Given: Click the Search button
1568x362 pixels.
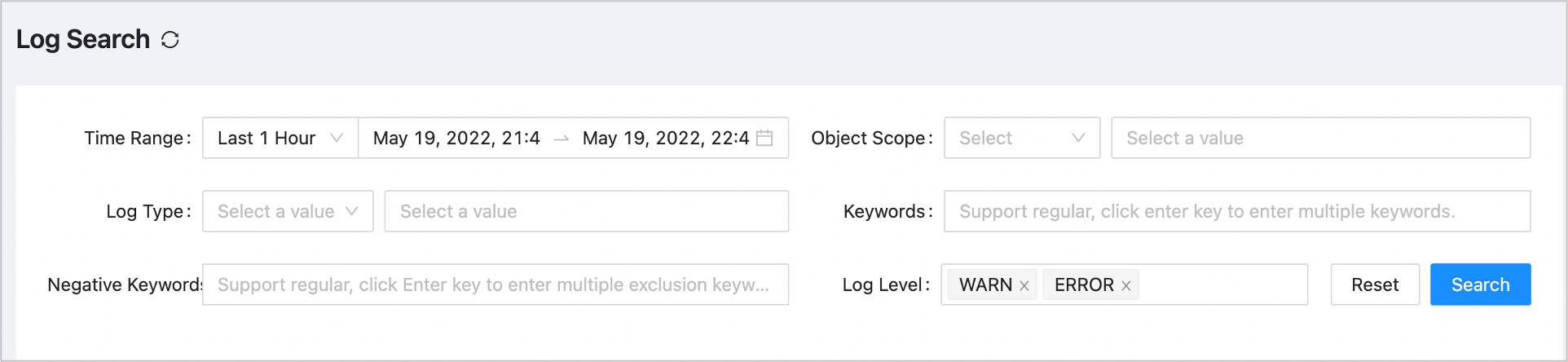Looking at the screenshot, I should (1480, 285).
